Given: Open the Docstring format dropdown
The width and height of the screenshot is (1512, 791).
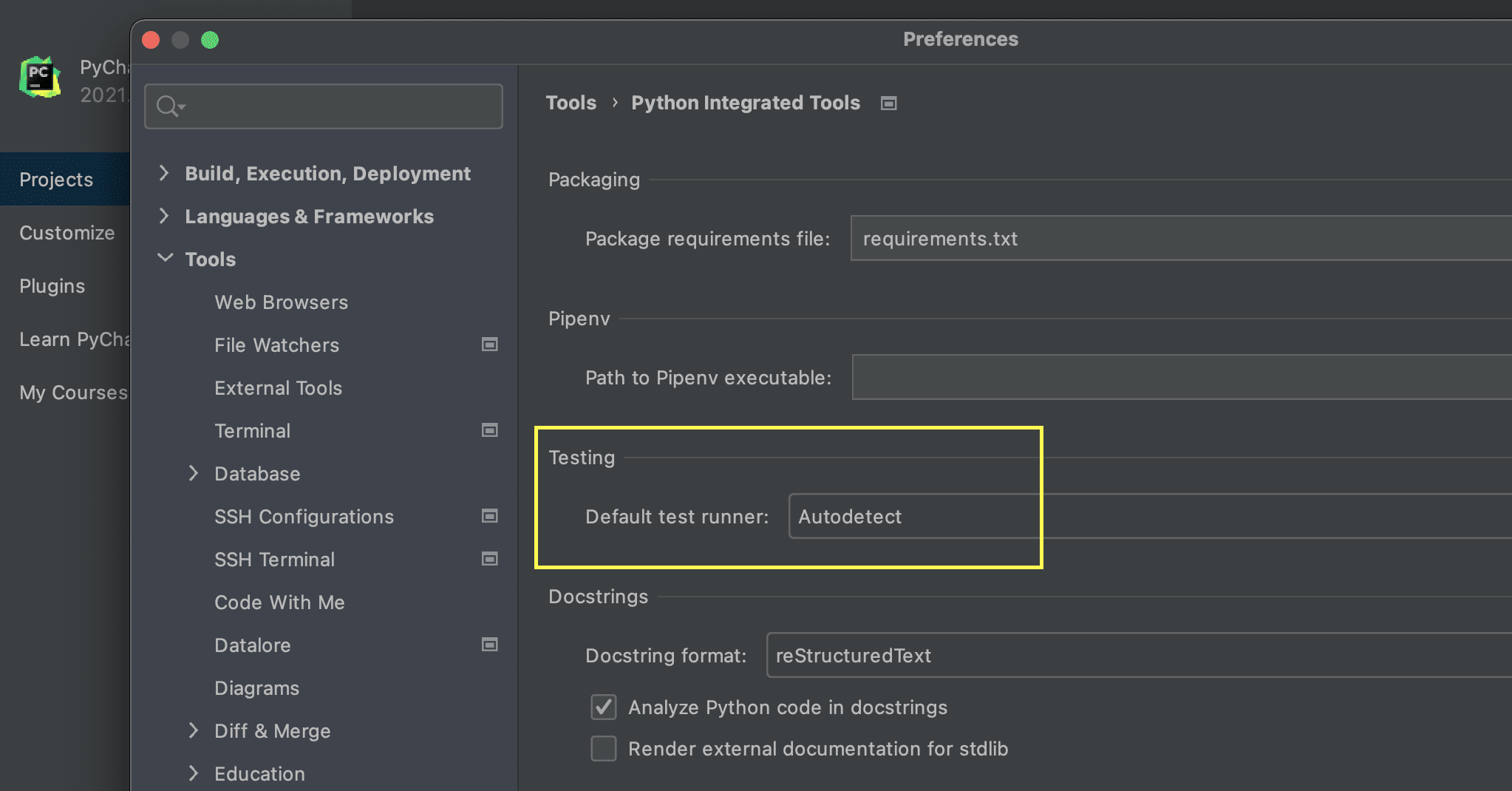Looking at the screenshot, I should coord(1139,655).
